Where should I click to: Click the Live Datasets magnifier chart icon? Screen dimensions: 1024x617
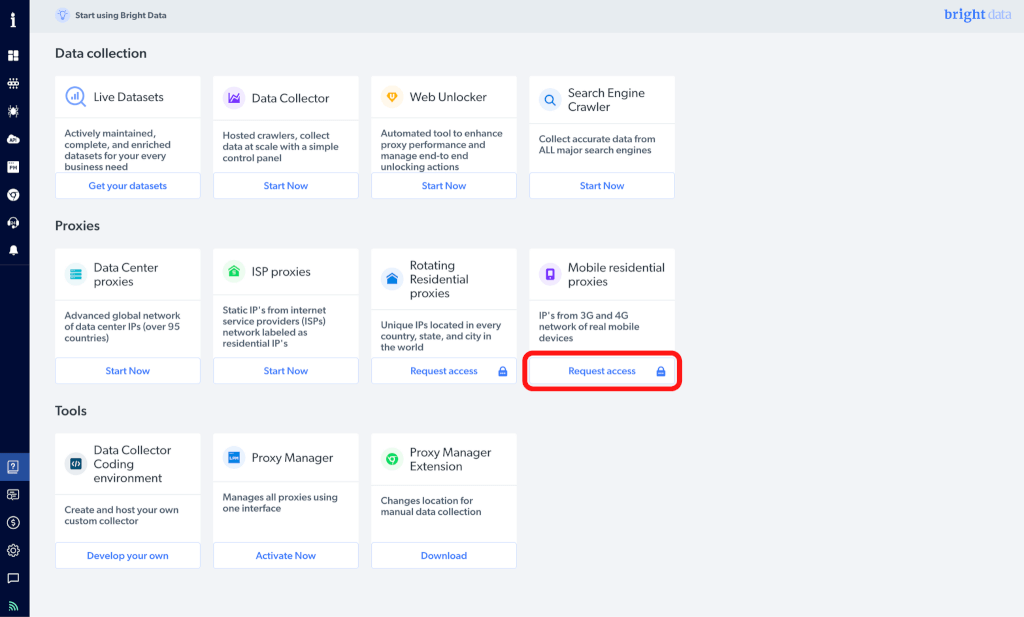click(x=76, y=97)
